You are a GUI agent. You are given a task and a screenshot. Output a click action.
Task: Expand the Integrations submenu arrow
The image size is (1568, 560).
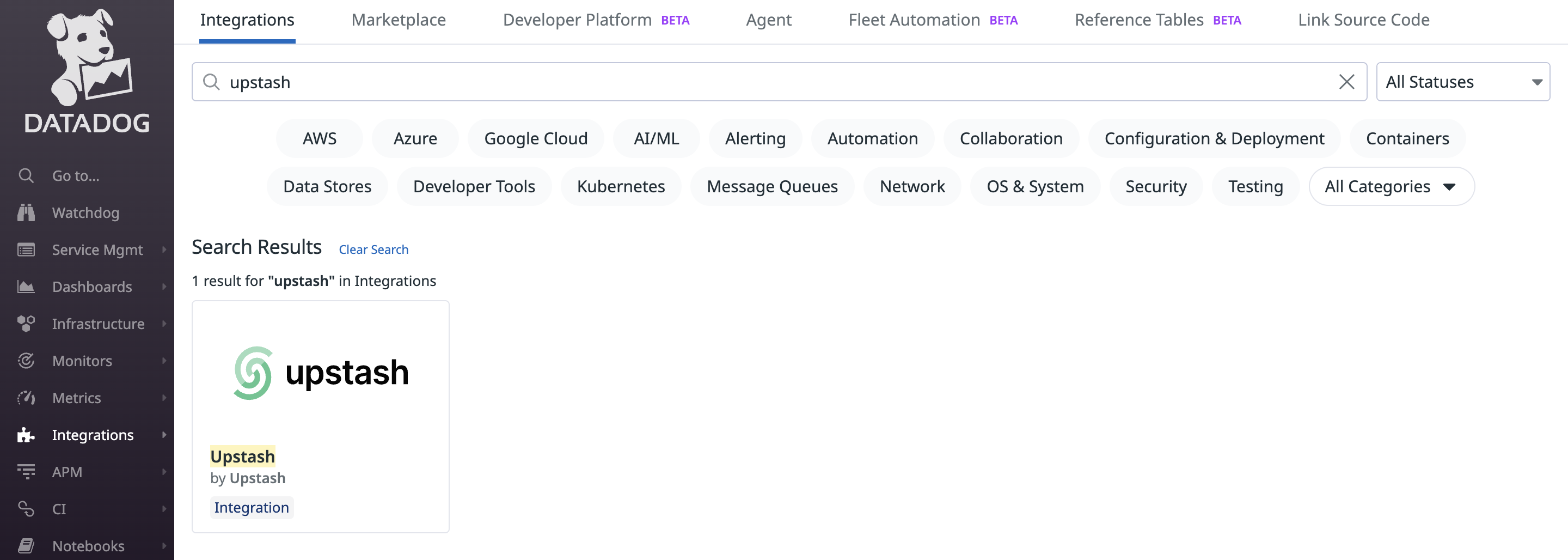(164, 435)
